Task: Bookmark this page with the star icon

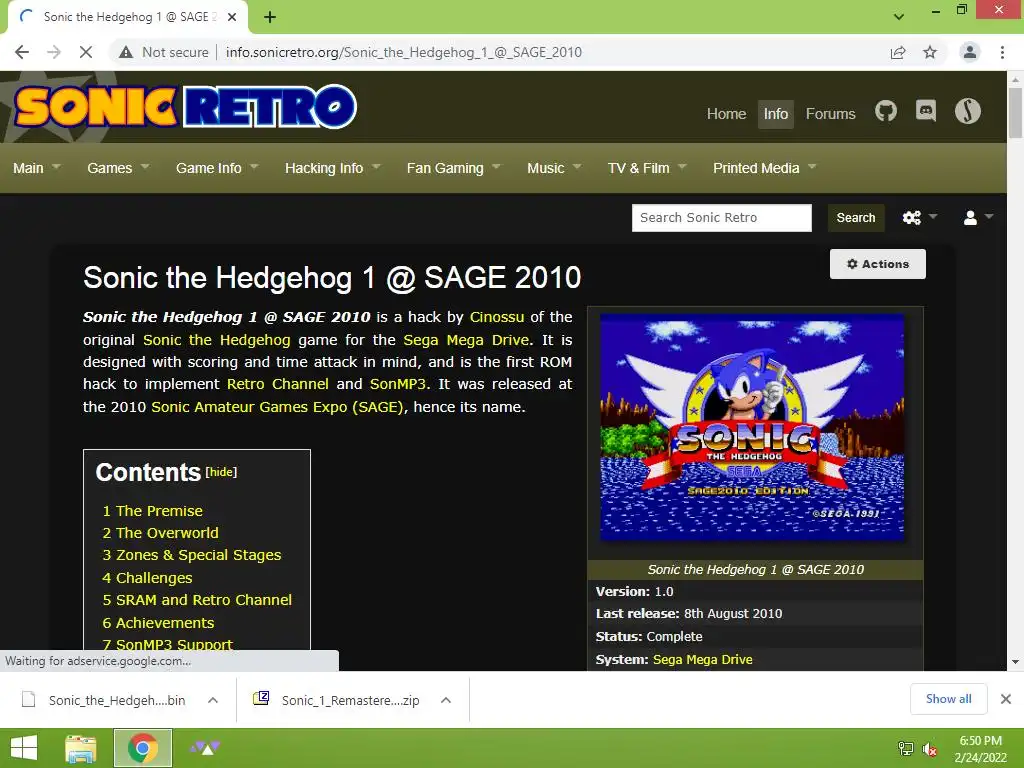Action: (x=930, y=52)
